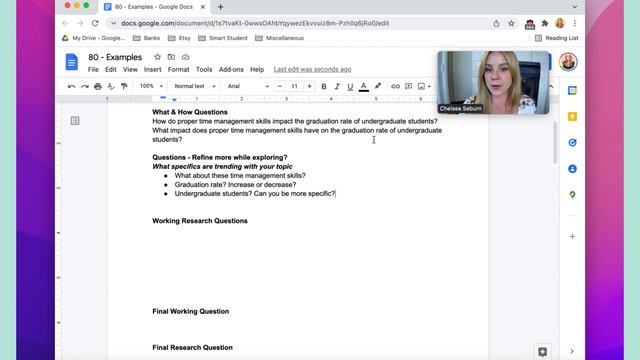640x360 pixels.
Task: Open the Arial font dropdown
Action: pyautogui.click(x=248, y=86)
